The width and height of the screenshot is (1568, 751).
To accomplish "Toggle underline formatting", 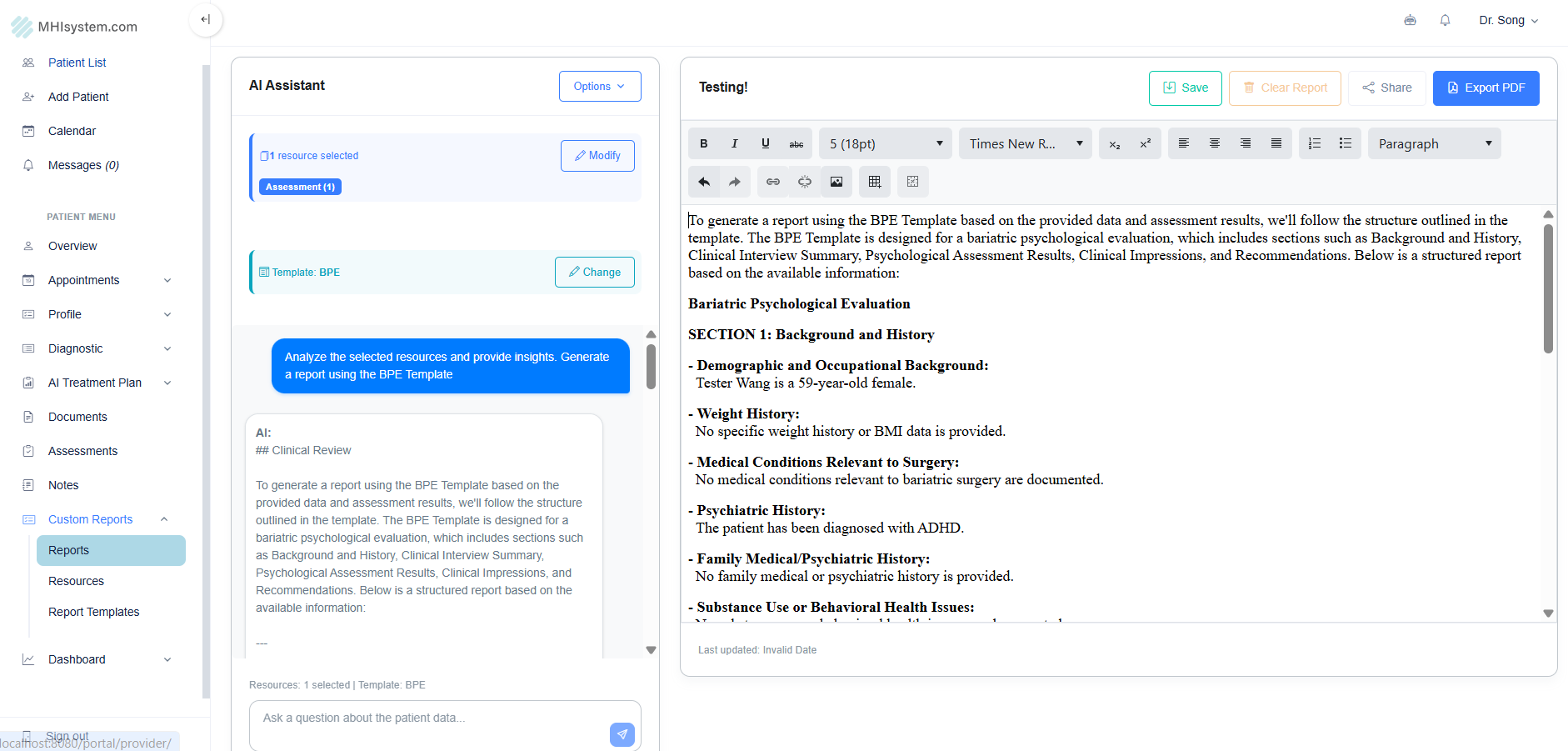I will point(765,143).
